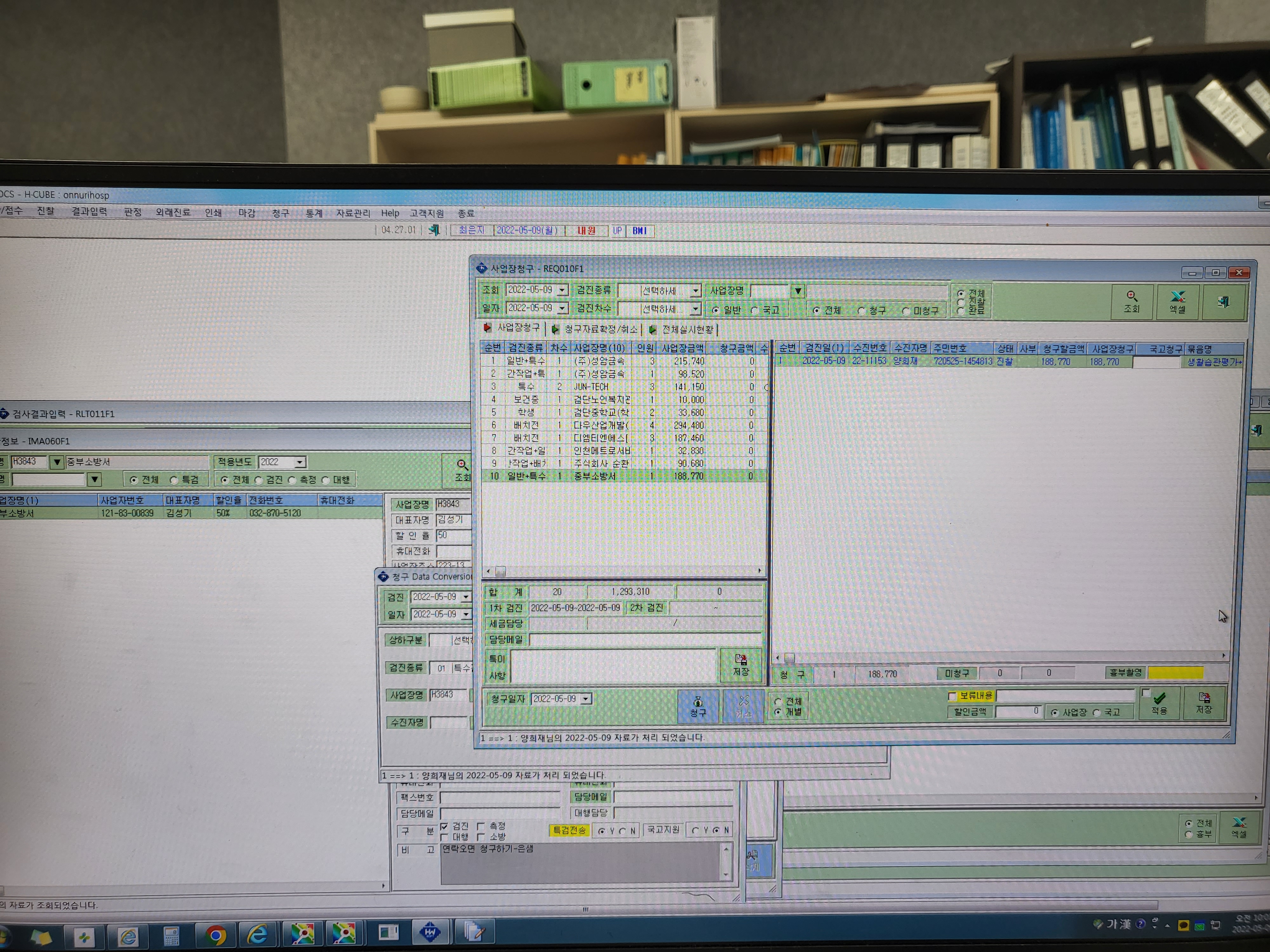
Task: Open the calculator icon in the taskbar
Action: [171, 936]
